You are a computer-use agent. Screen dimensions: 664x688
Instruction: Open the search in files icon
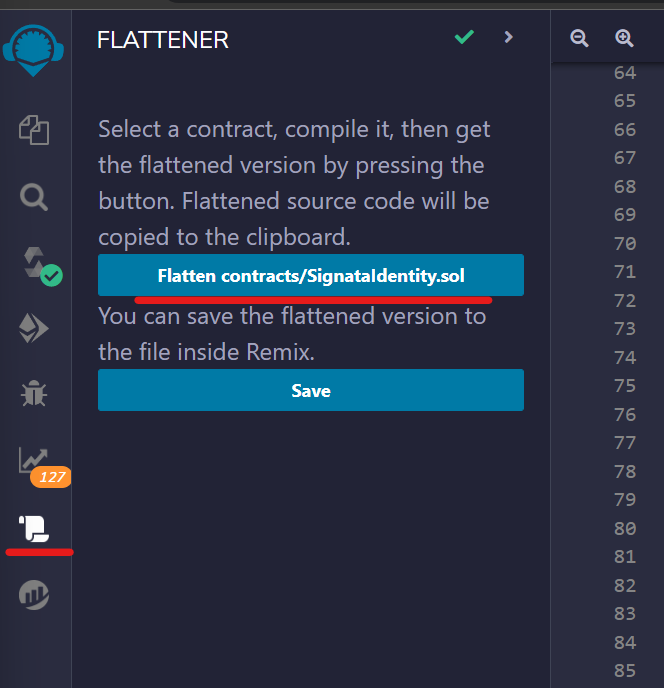(34, 197)
